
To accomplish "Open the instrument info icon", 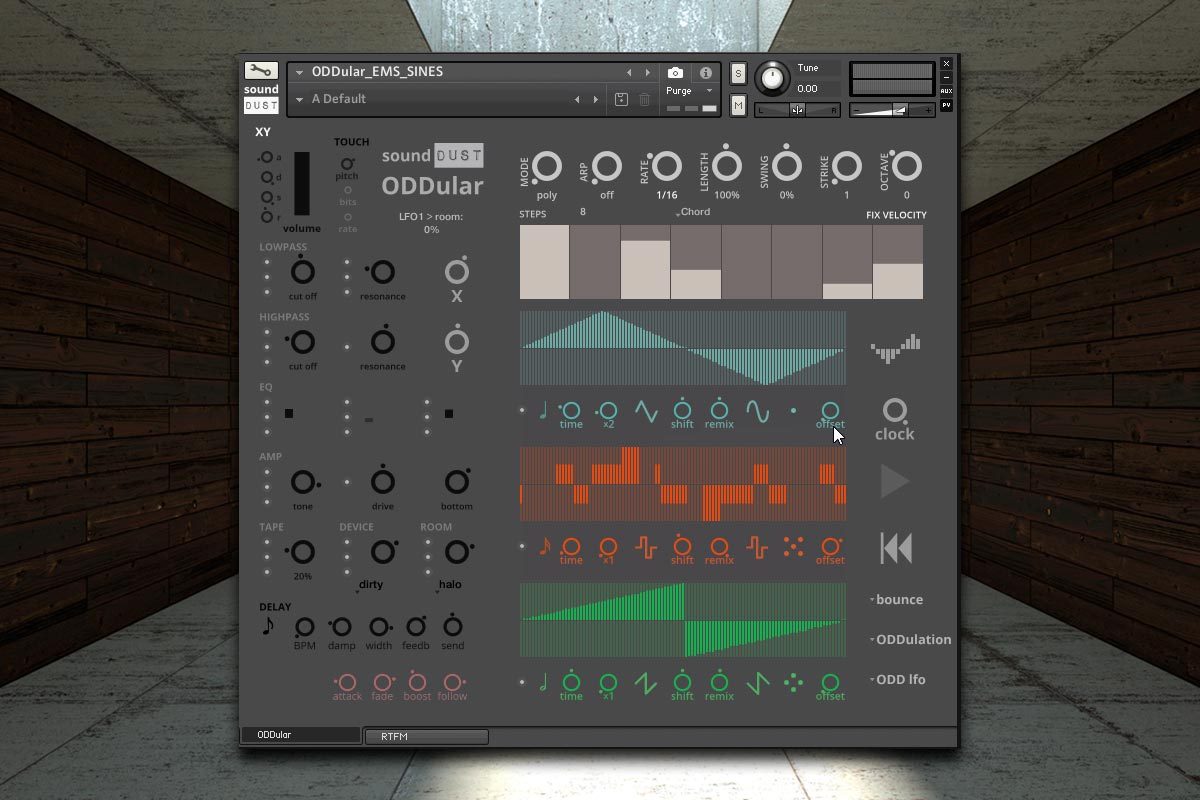I will click(x=706, y=73).
